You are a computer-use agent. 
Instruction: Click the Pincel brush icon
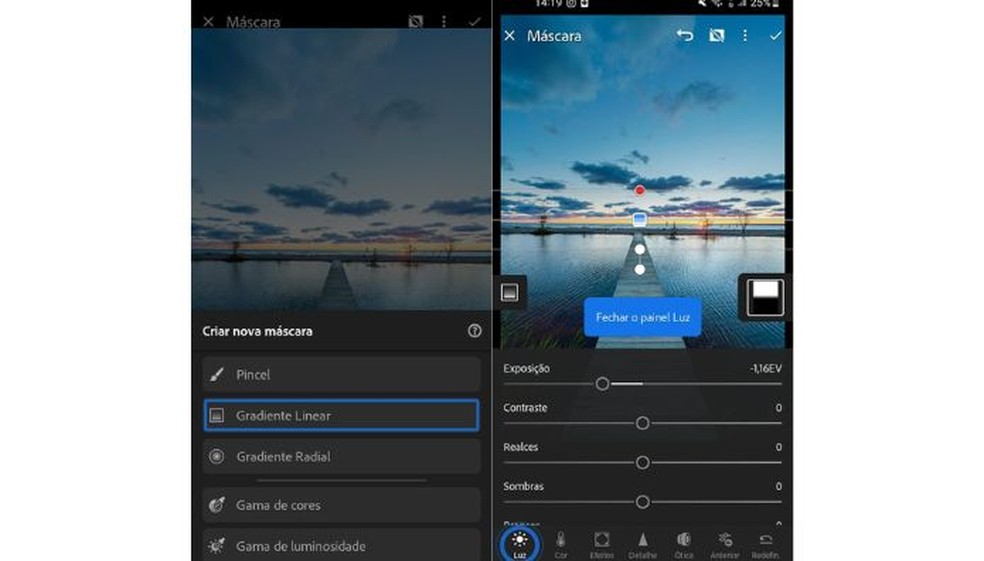(217, 375)
